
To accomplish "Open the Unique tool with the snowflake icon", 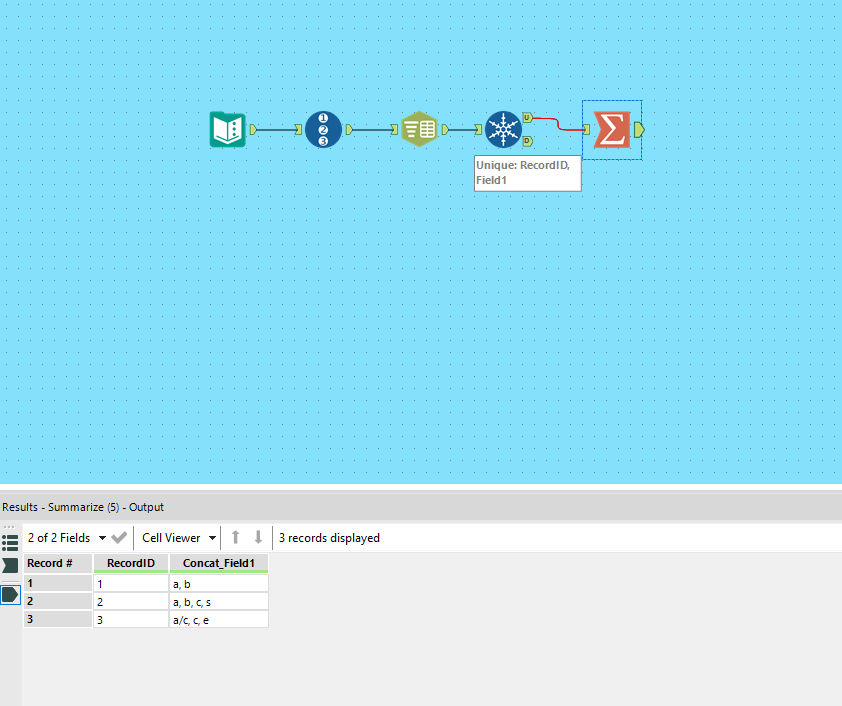I will [x=504, y=129].
